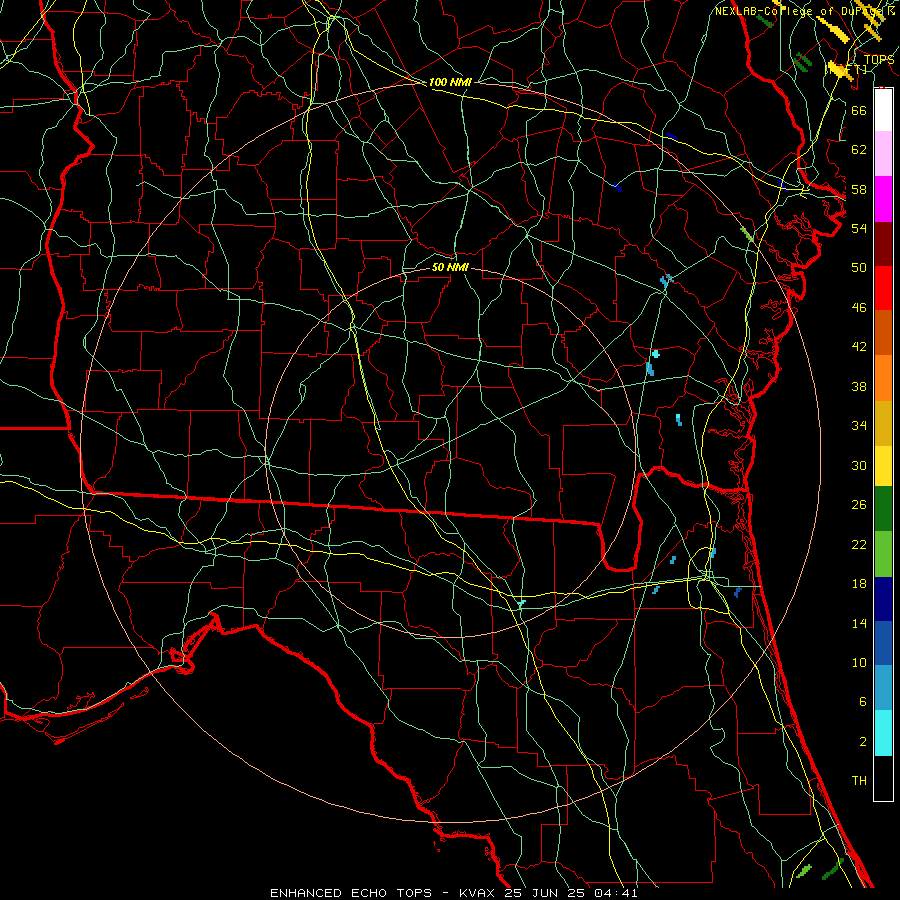Click the navy legend swatch

(x=883, y=599)
